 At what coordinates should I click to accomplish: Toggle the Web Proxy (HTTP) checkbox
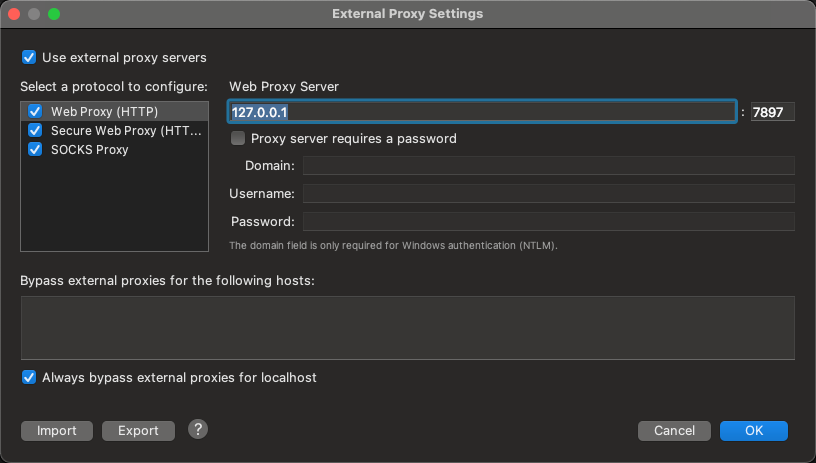(x=35, y=111)
